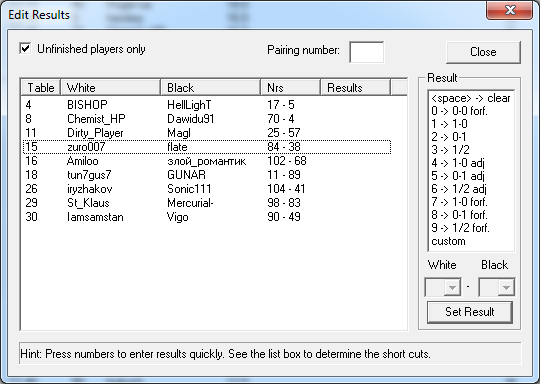Click the Pairing number input field
This screenshot has width=540, height=384.
[366, 52]
